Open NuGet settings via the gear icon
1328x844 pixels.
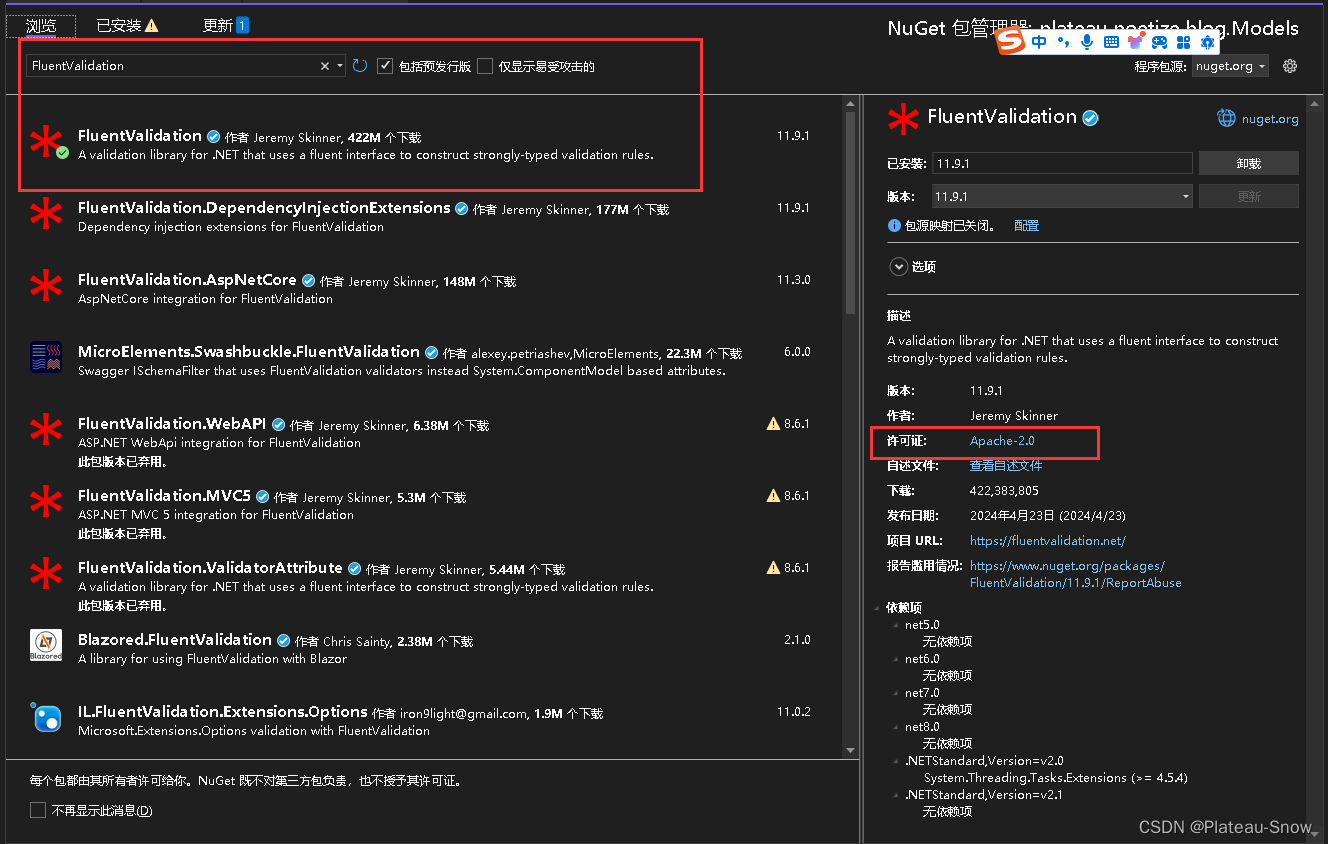[1289, 65]
